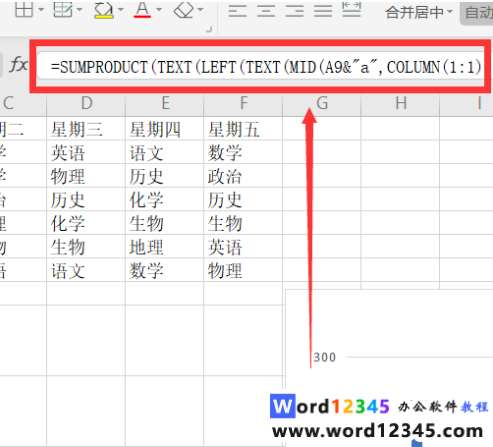Select 政治 cell in column F

(x=243, y=176)
